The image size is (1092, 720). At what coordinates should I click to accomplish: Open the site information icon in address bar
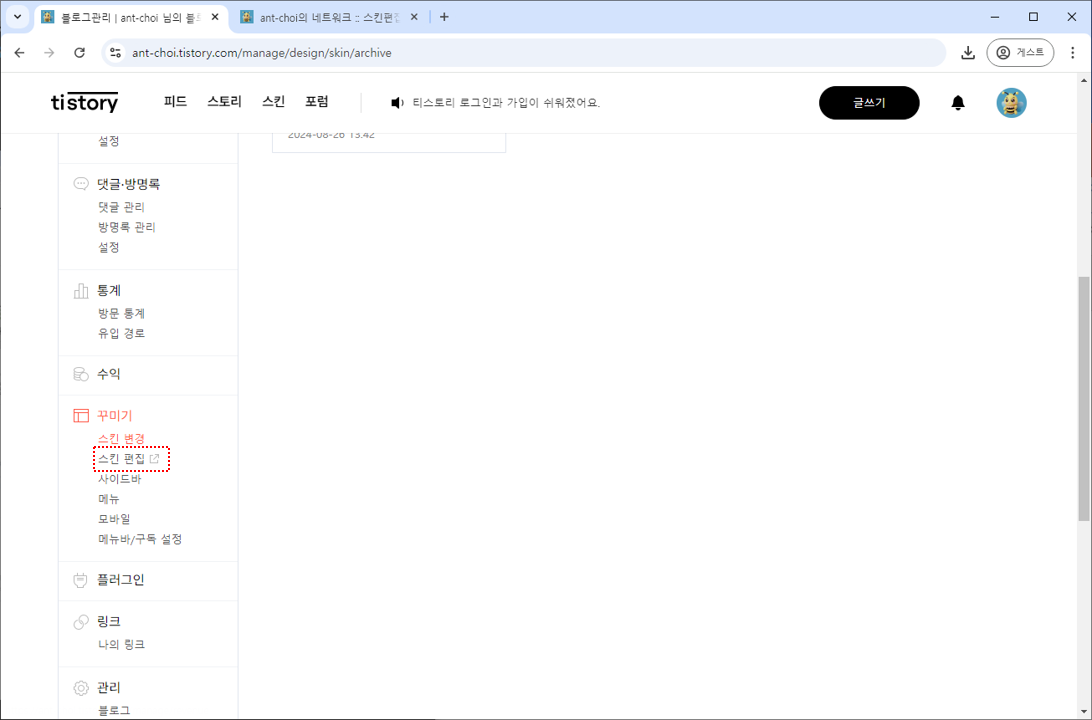[116, 53]
